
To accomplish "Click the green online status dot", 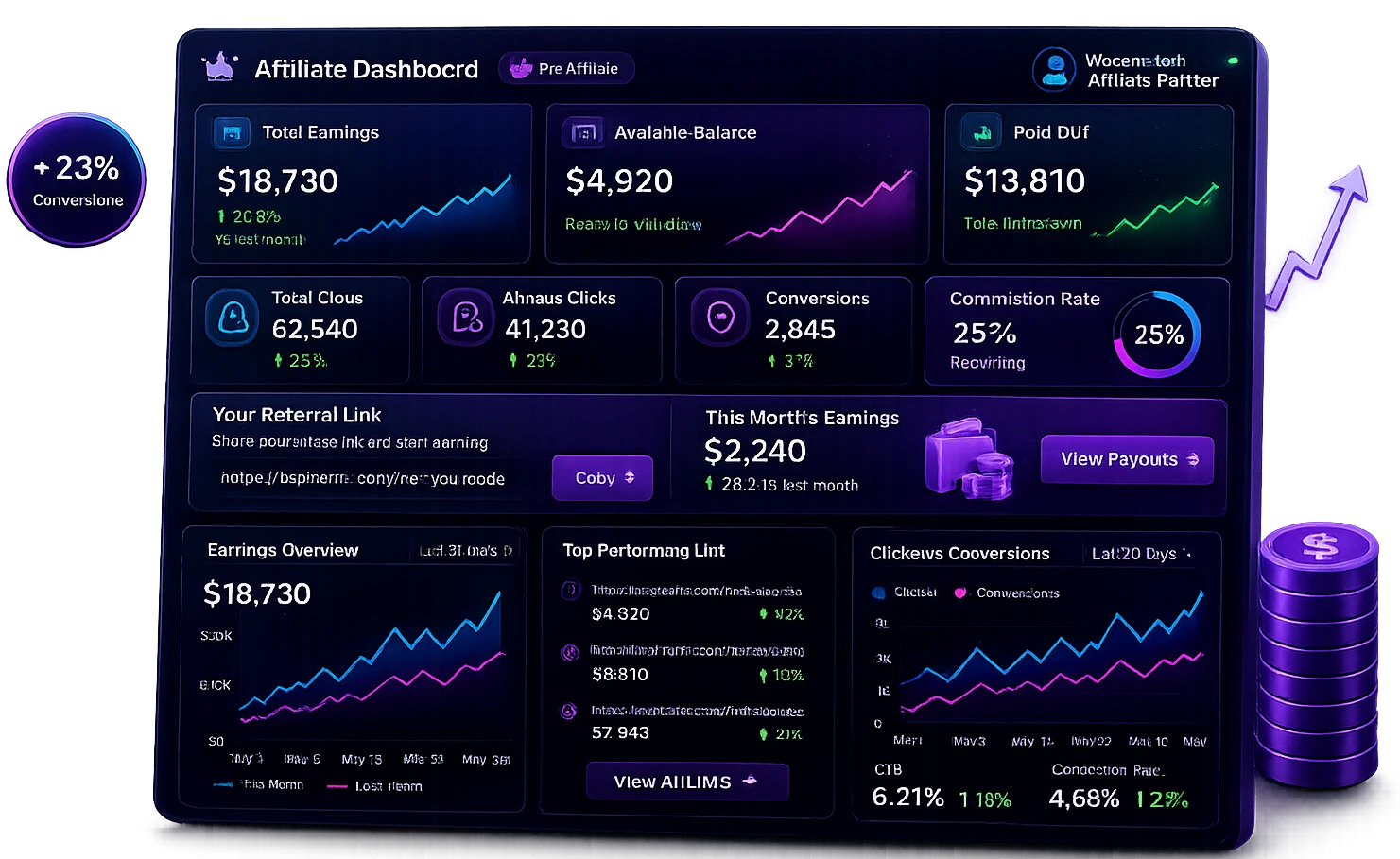I will [1233, 60].
